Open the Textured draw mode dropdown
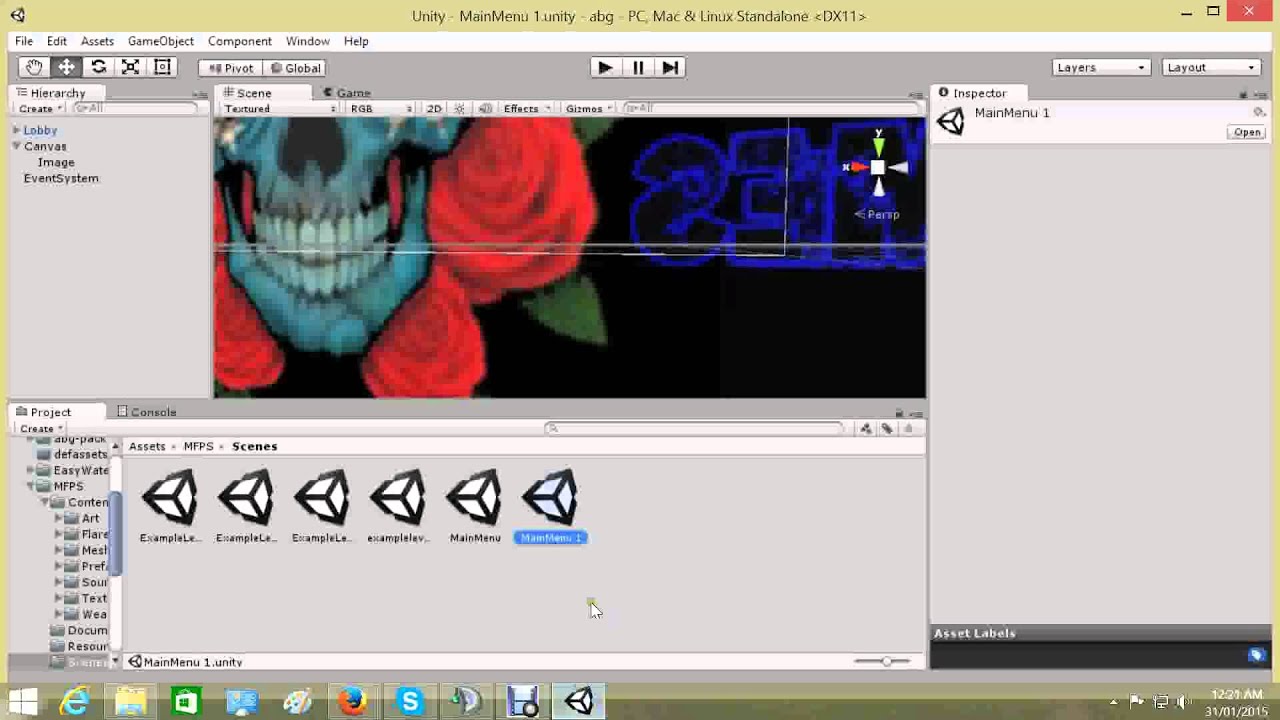The image size is (1280, 720). coord(279,108)
